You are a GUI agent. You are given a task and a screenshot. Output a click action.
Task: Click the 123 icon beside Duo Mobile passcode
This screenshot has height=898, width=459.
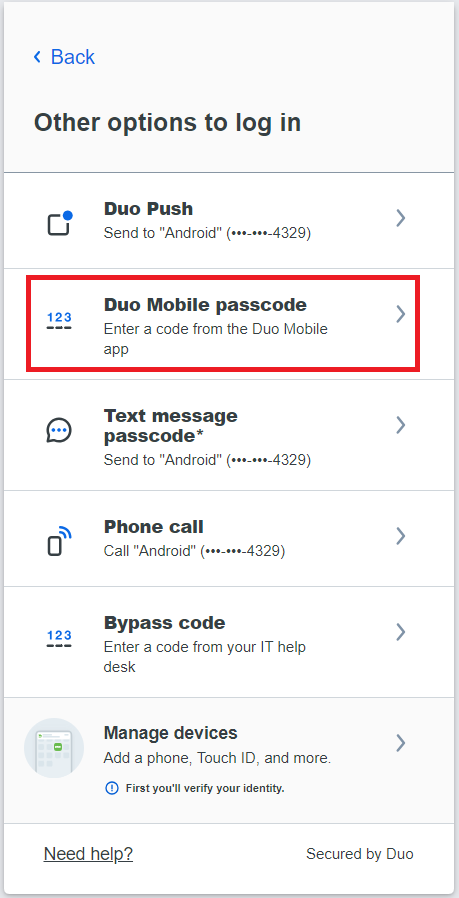tap(60, 322)
